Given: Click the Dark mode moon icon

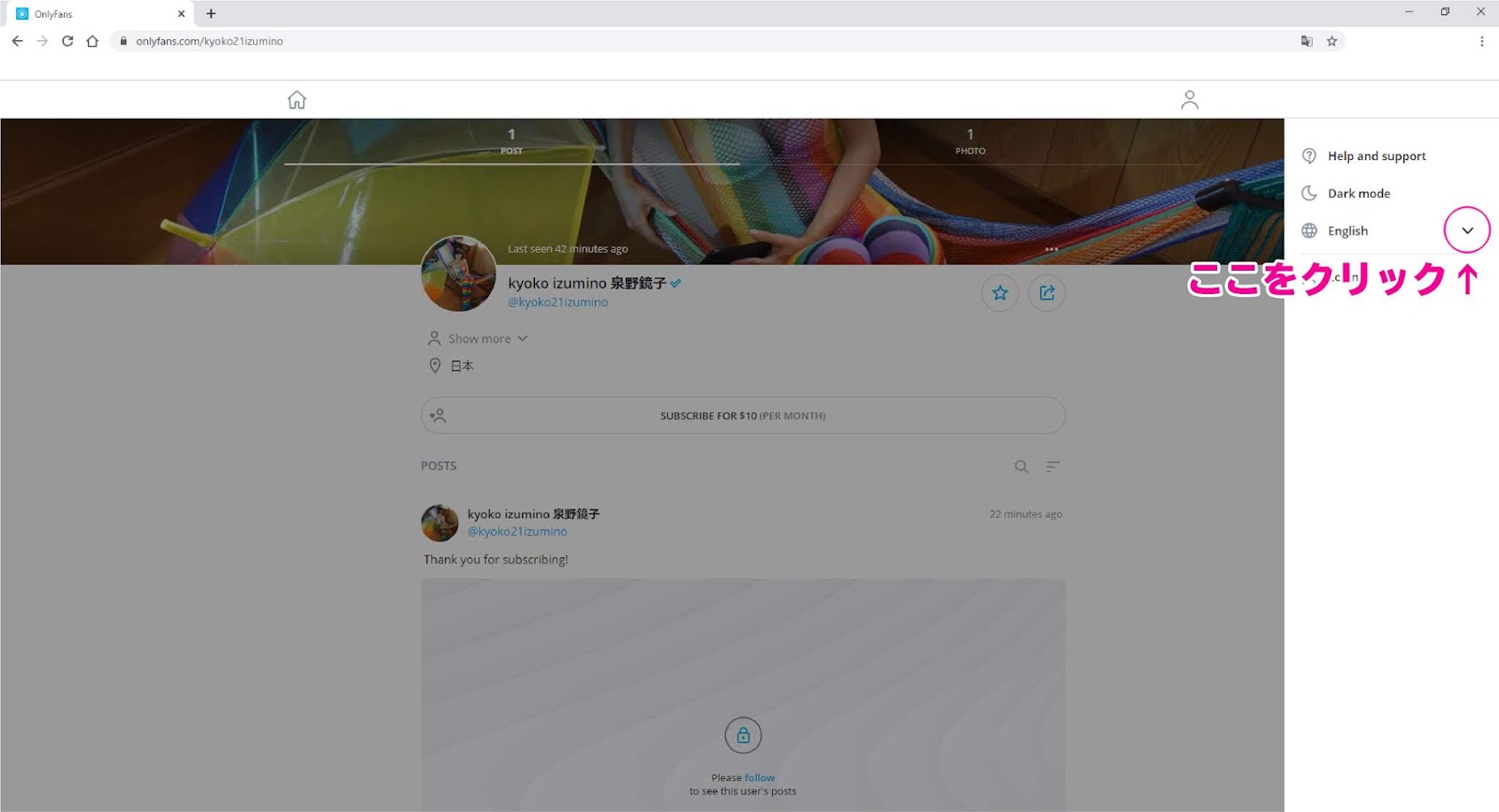Looking at the screenshot, I should (1310, 193).
